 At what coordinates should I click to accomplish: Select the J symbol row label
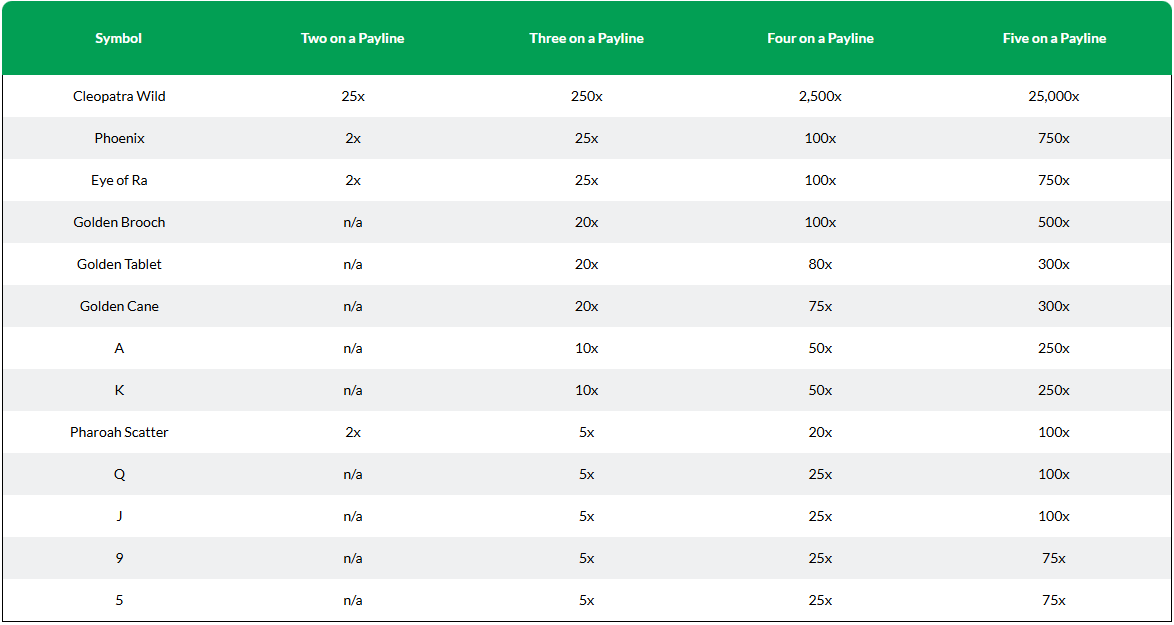click(x=119, y=516)
